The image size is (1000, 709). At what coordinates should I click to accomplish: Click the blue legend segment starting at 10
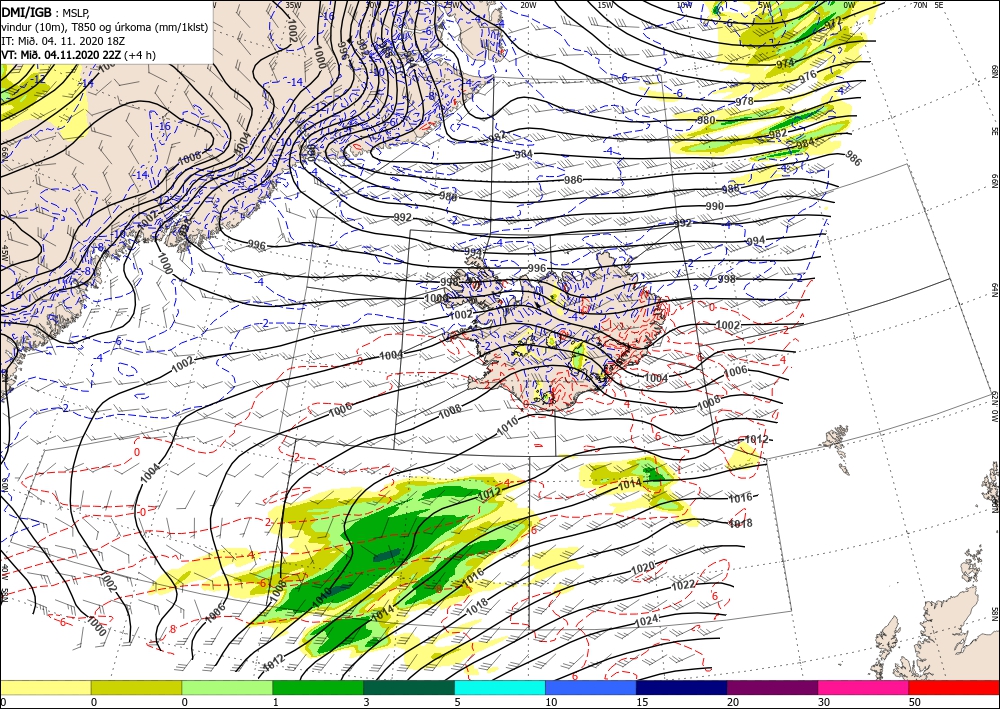click(591, 687)
